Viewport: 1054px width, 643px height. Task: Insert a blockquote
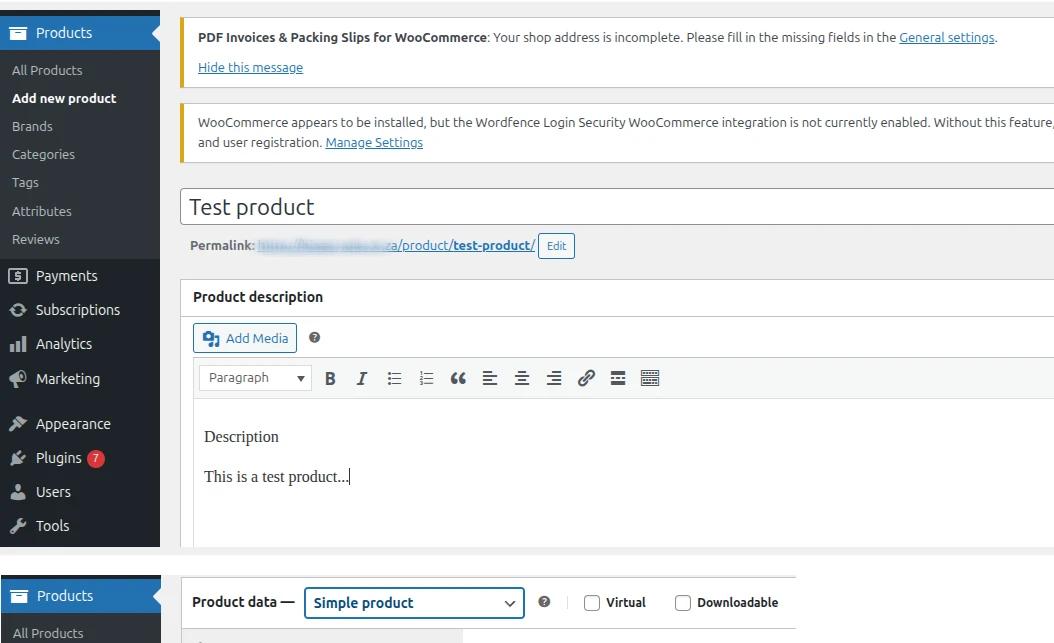click(458, 378)
